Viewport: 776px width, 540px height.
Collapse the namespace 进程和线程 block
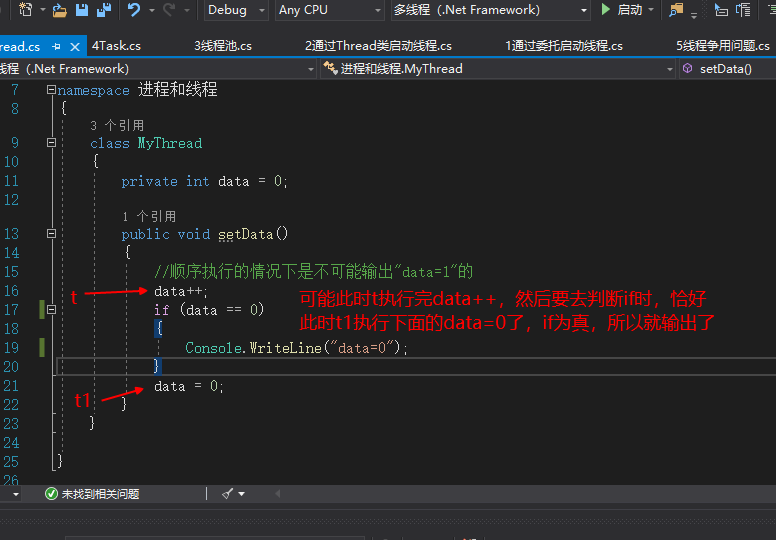click(x=51, y=90)
